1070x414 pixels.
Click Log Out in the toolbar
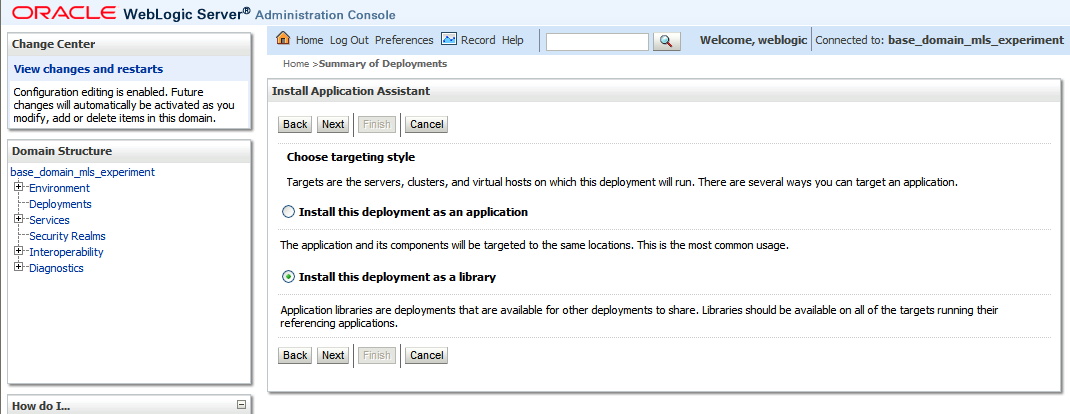tap(349, 40)
